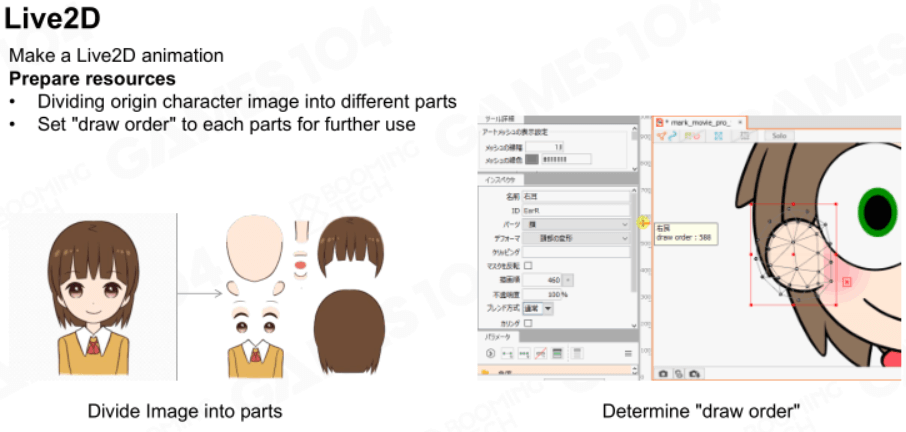
Task: Open the parameter panel hamburger menu
Action: 628,353
